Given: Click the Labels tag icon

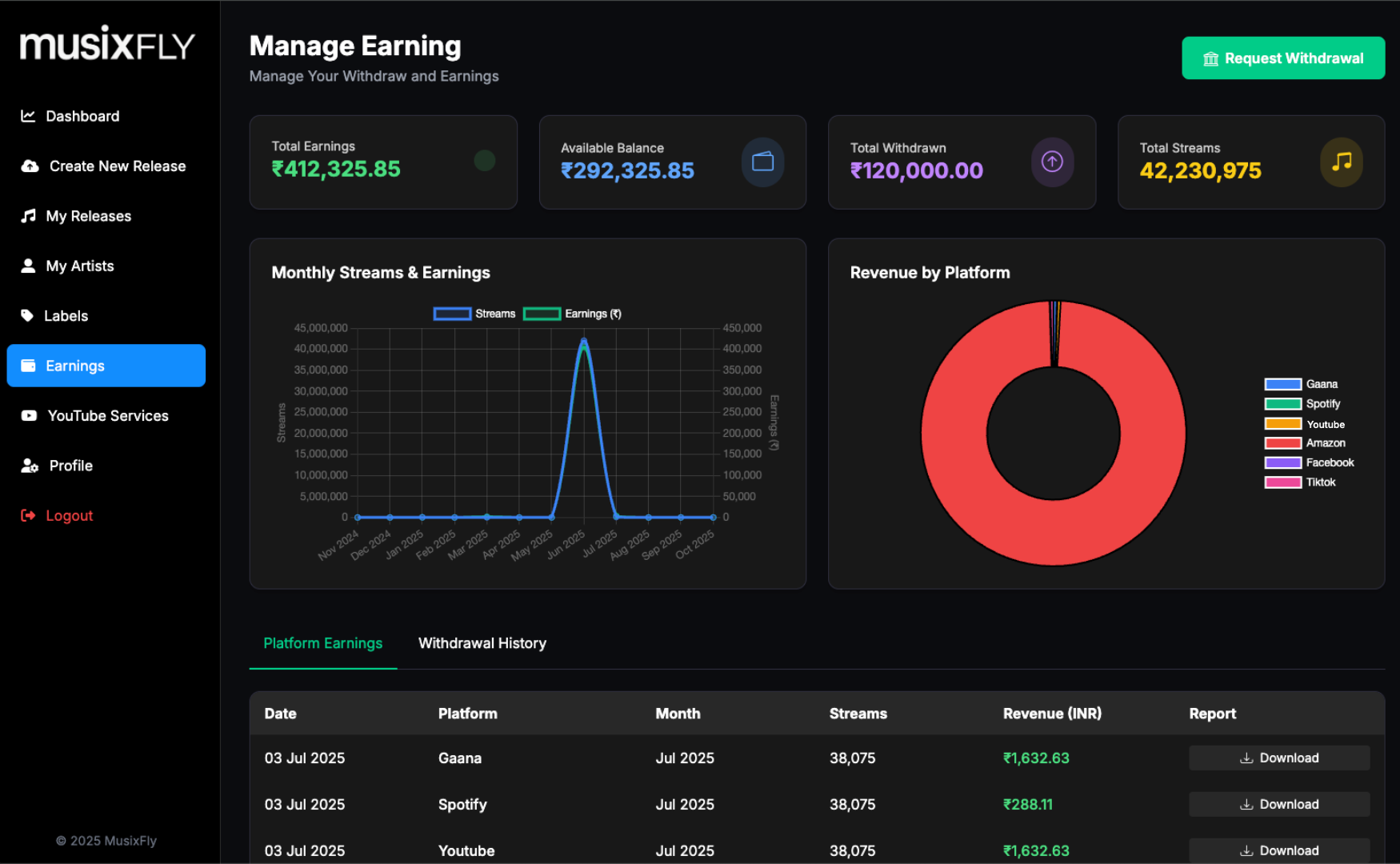Looking at the screenshot, I should tap(27, 316).
